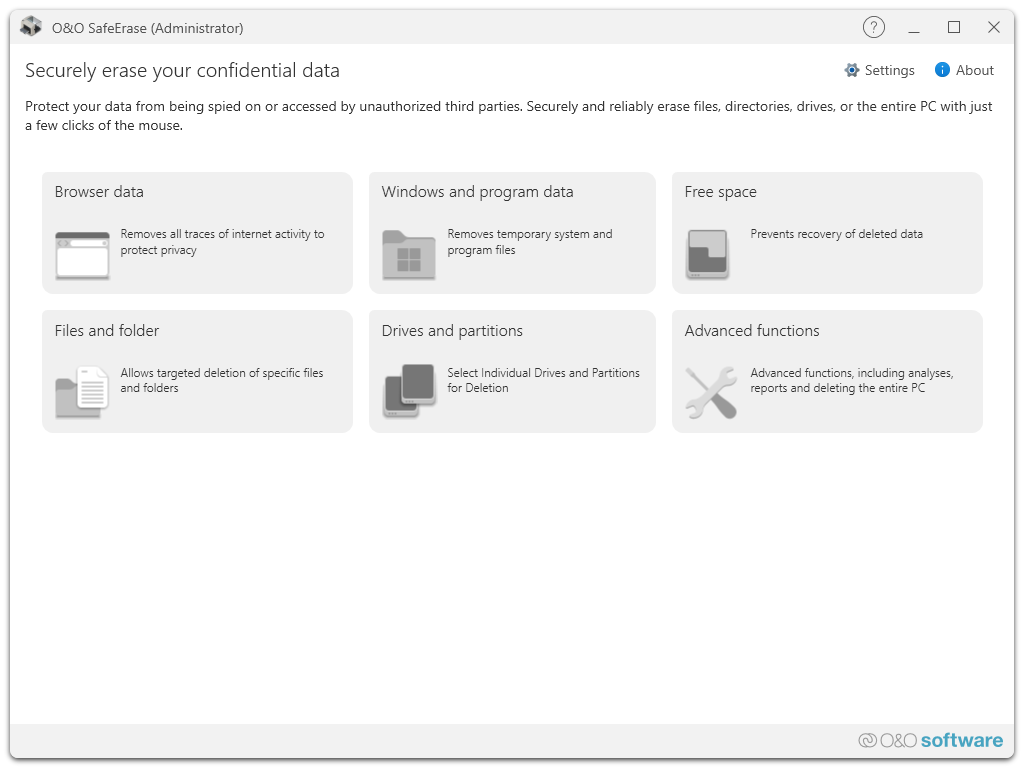The image size is (1024, 768).
Task: Open Drives and partitions heading
Action: pos(452,331)
